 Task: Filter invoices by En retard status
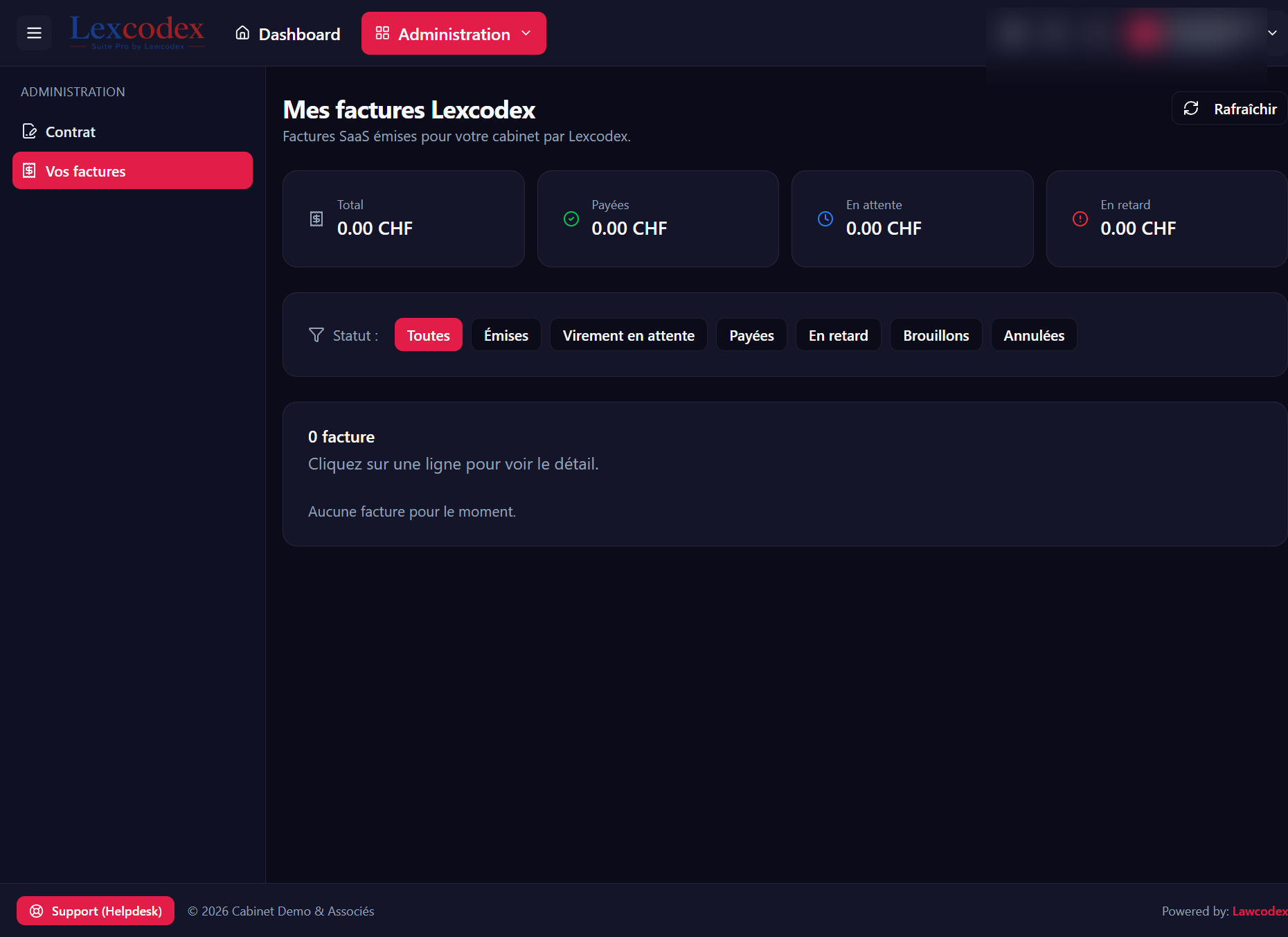pyautogui.click(x=839, y=335)
